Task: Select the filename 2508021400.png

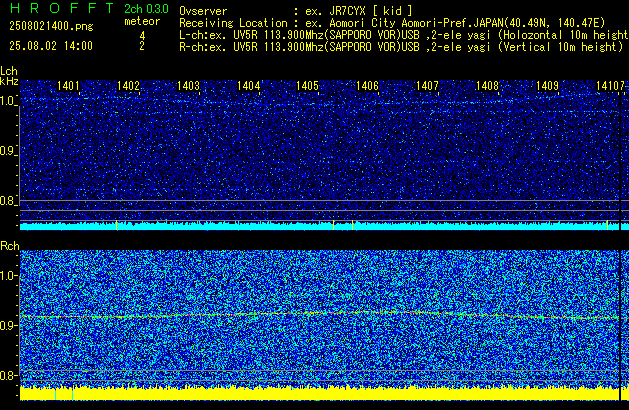Action: [x=51, y=26]
